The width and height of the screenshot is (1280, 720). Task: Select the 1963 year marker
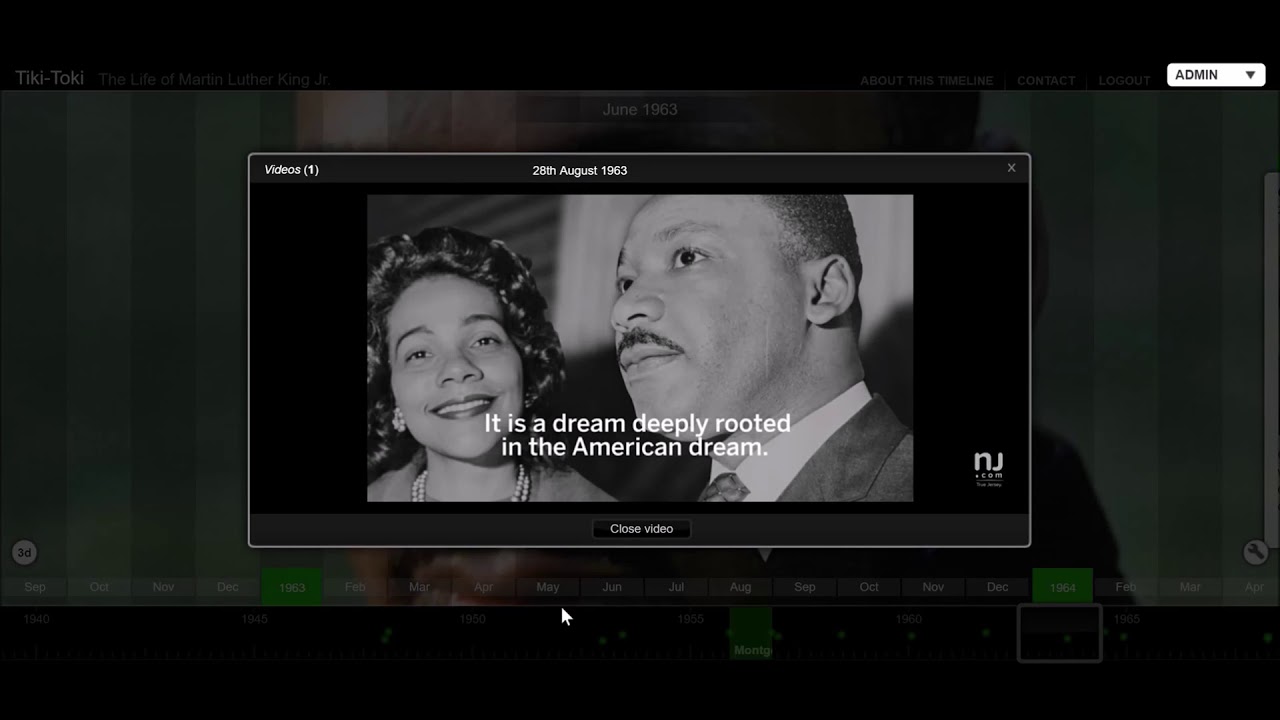[x=292, y=587]
